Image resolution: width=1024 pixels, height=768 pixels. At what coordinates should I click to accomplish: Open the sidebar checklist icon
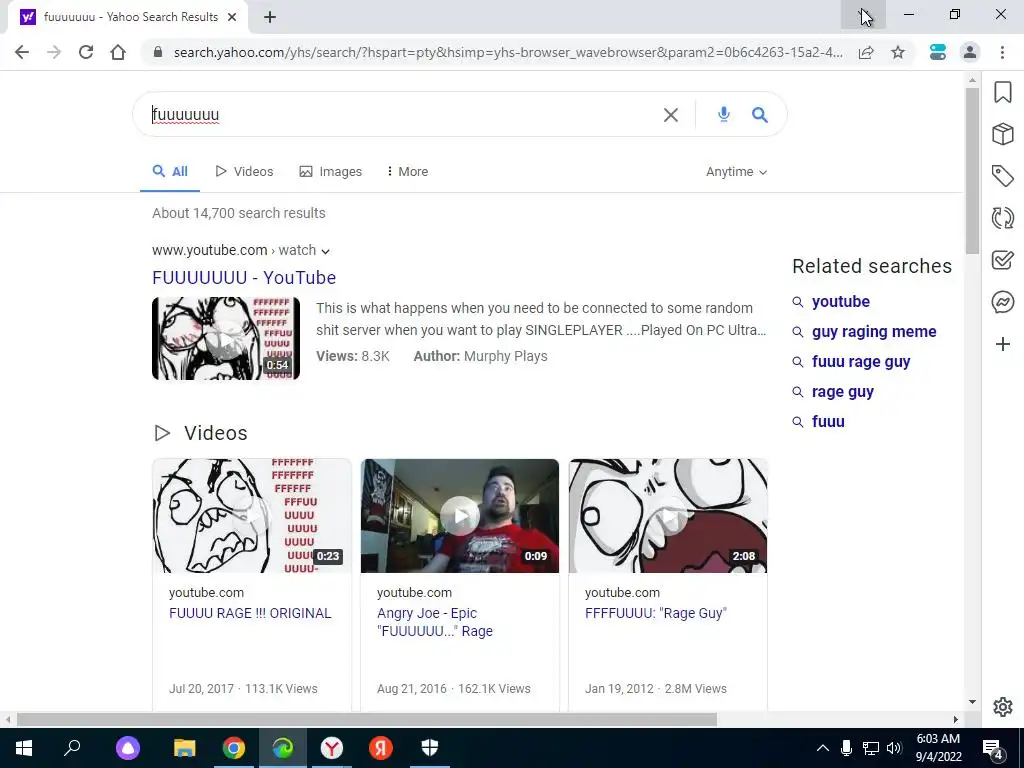pyautogui.click(x=1002, y=260)
